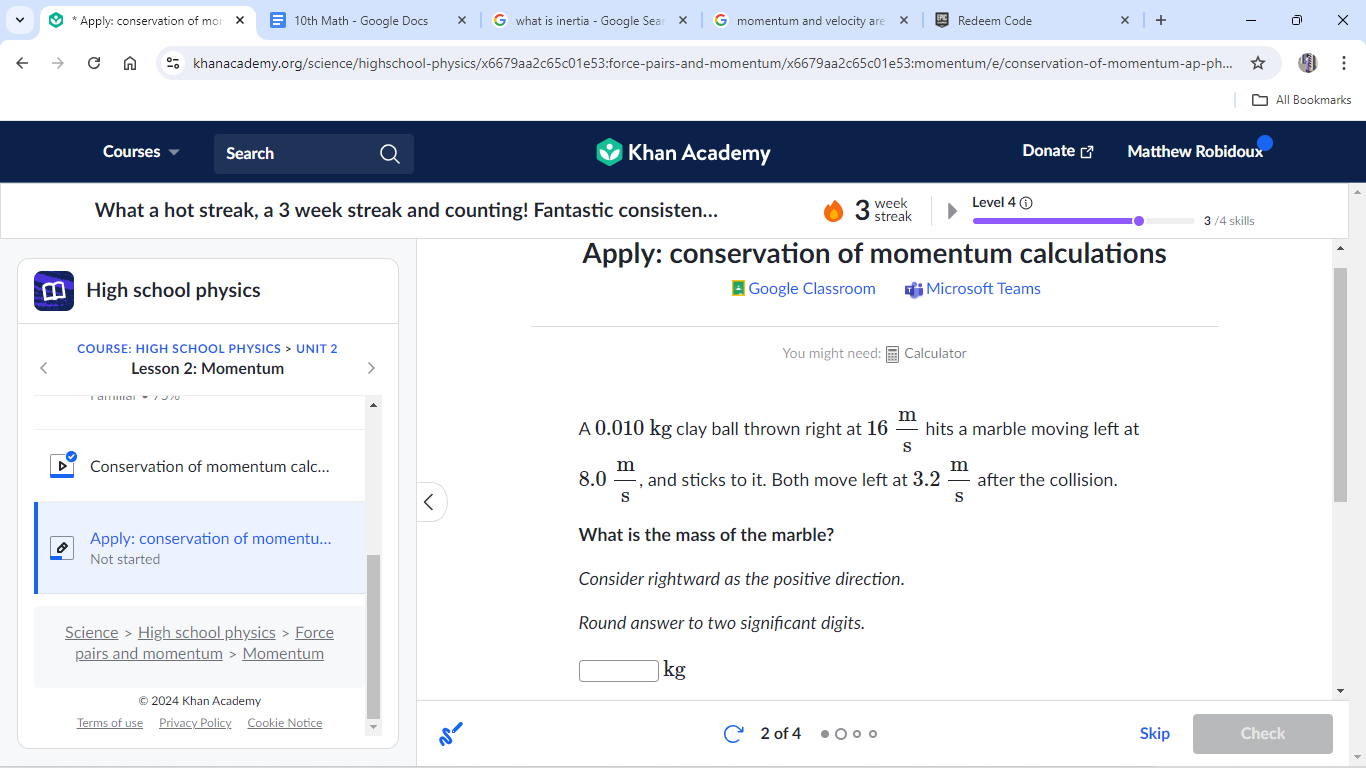Open Matthew Robidoux account menu

pos(1195,151)
